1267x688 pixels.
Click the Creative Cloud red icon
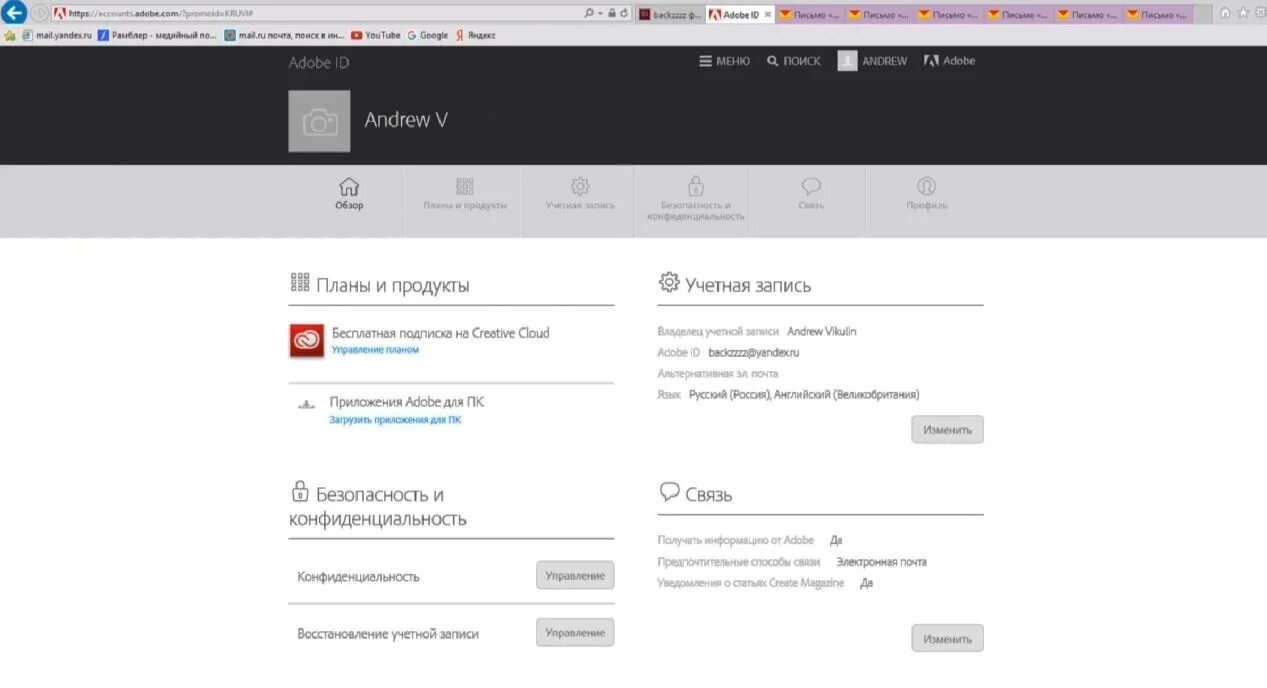coord(306,341)
